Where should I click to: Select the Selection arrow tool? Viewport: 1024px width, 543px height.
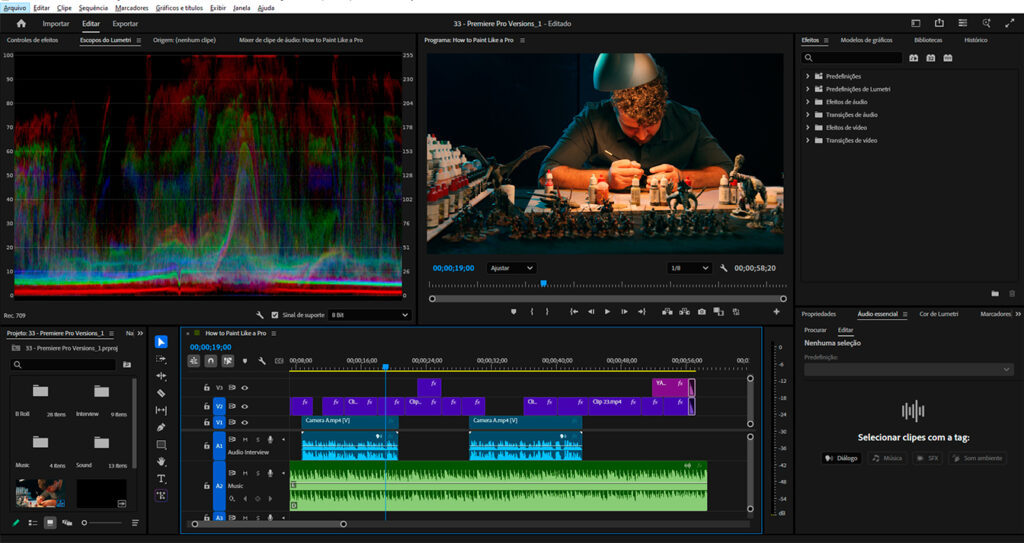(161, 342)
